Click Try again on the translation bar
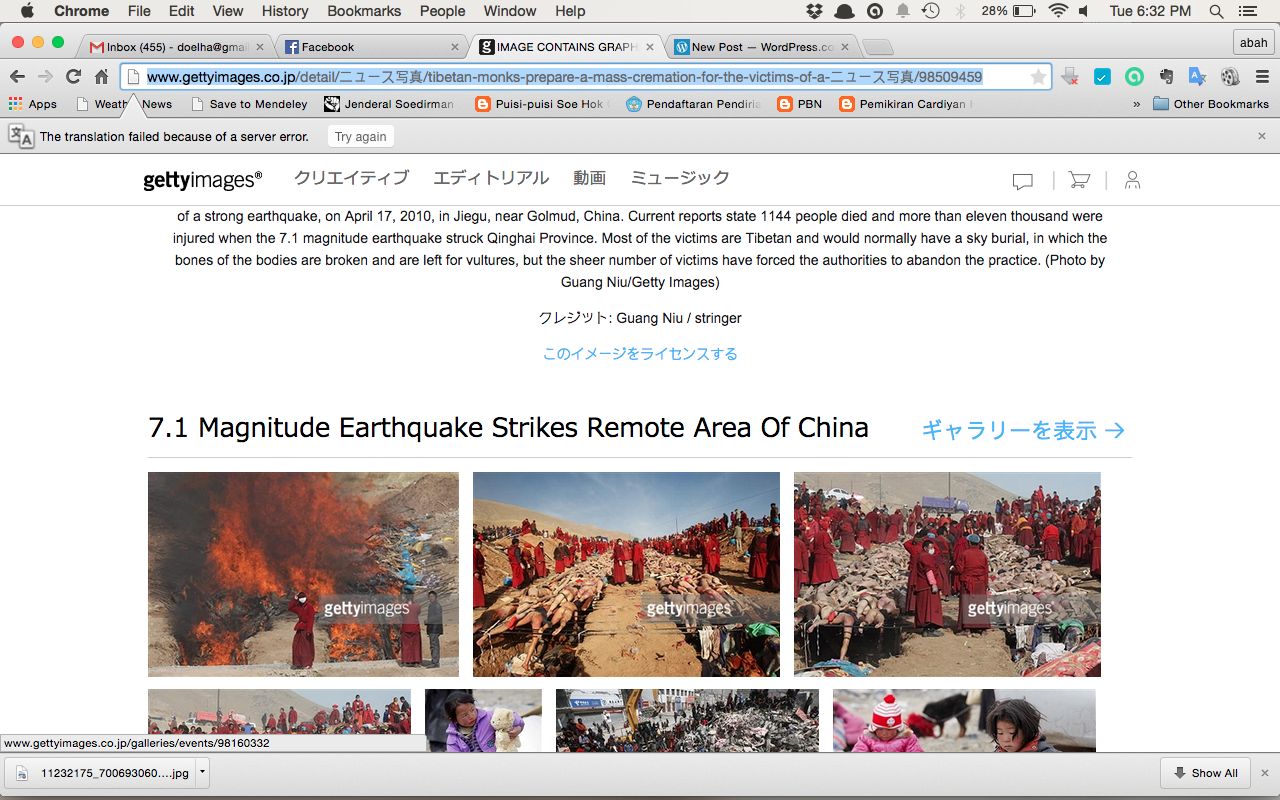The width and height of the screenshot is (1280, 800). 360,137
